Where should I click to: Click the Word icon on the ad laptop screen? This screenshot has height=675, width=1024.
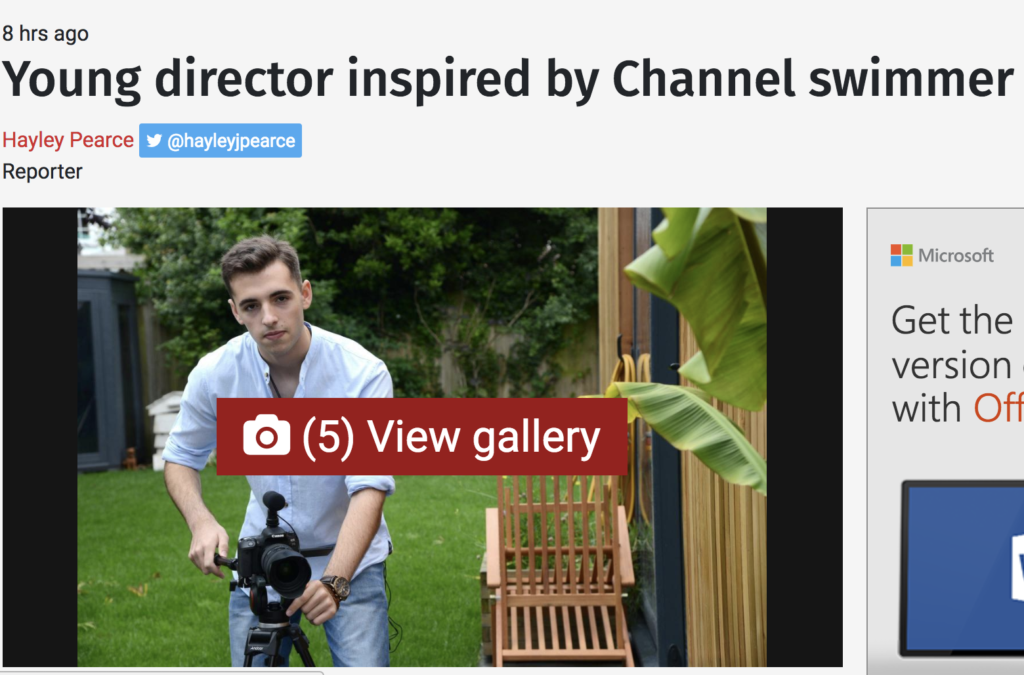(1017, 567)
